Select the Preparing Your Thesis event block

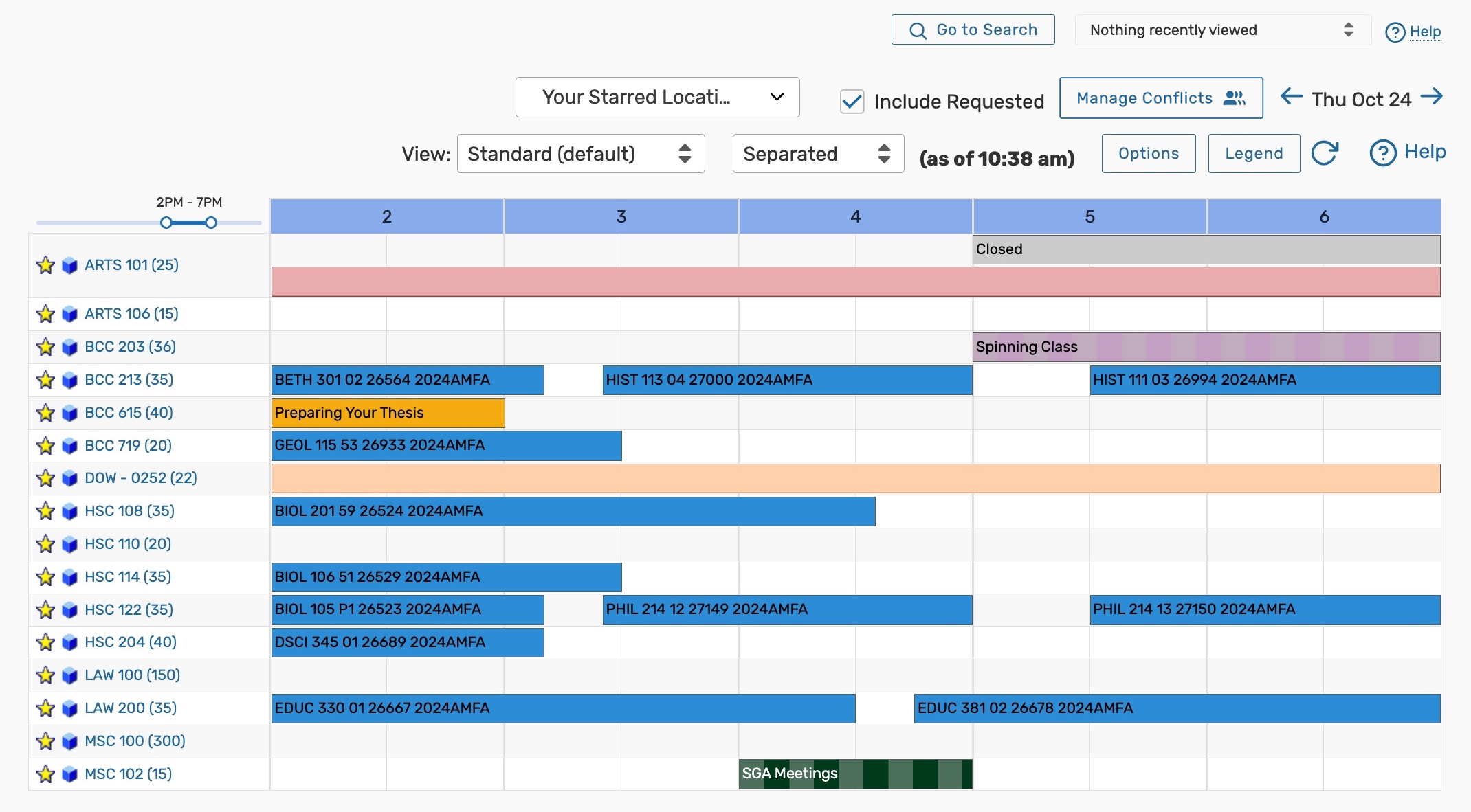[387, 413]
